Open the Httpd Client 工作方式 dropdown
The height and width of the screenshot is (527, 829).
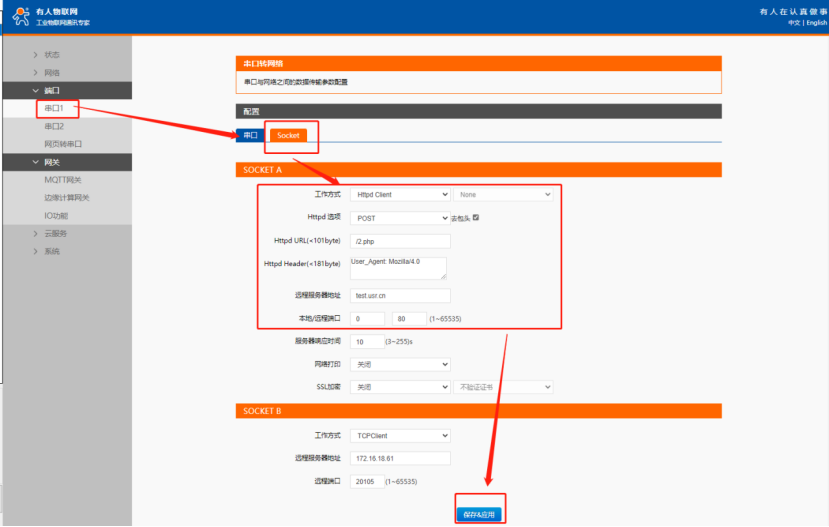click(399, 194)
